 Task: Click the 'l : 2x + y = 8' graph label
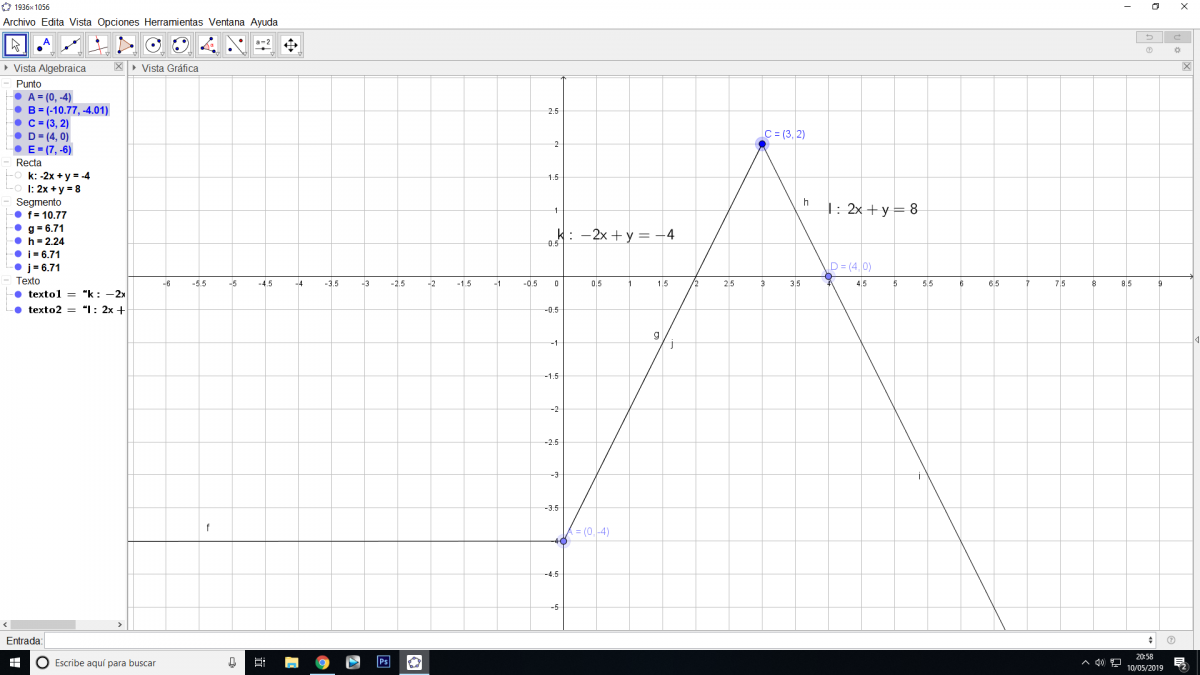pyautogui.click(x=872, y=209)
